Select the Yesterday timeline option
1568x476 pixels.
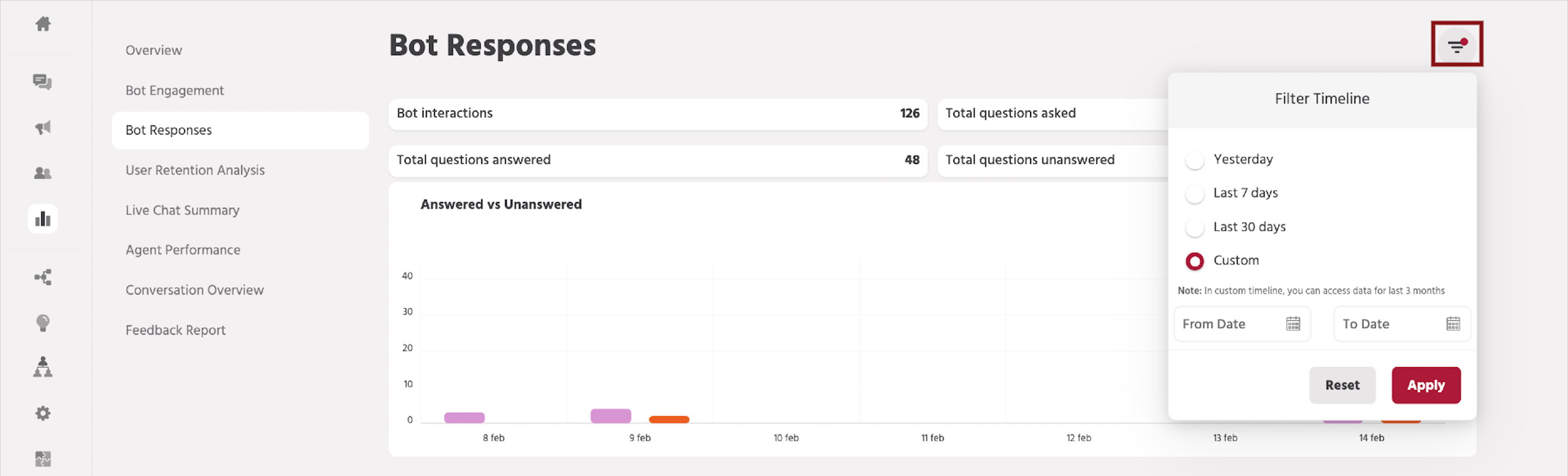click(1195, 160)
